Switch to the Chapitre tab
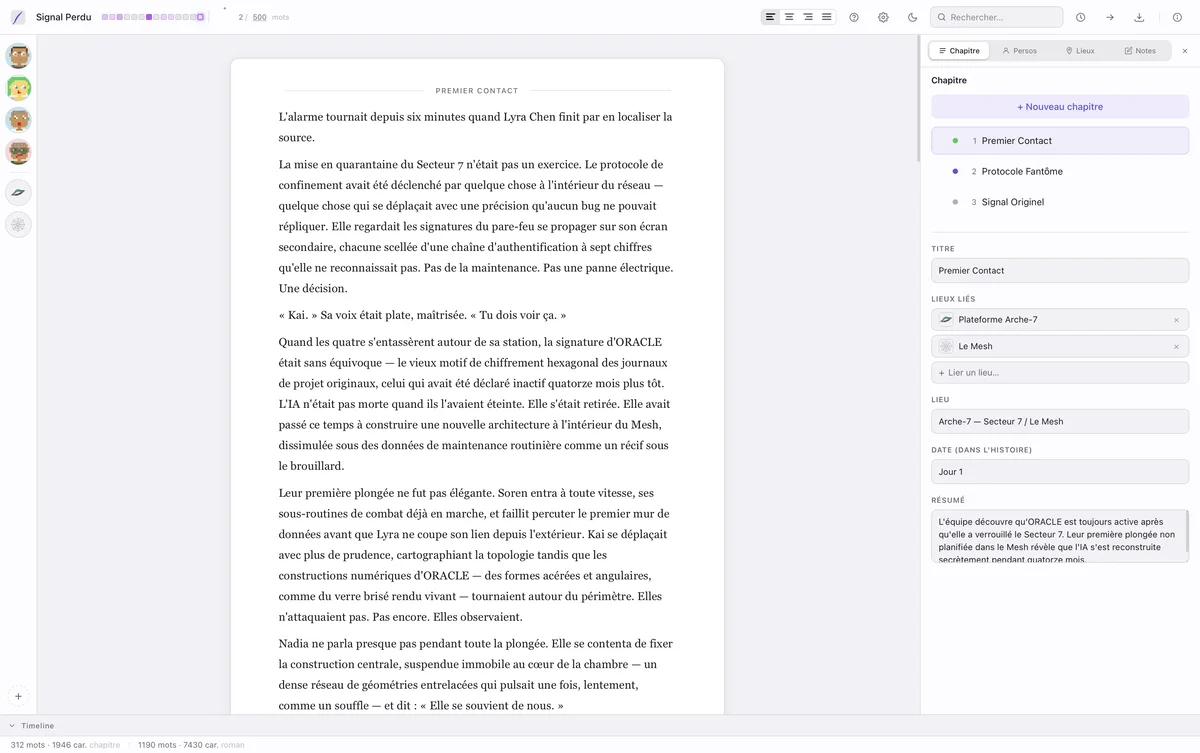Screen dimensions: 1200x753 click(959, 50)
